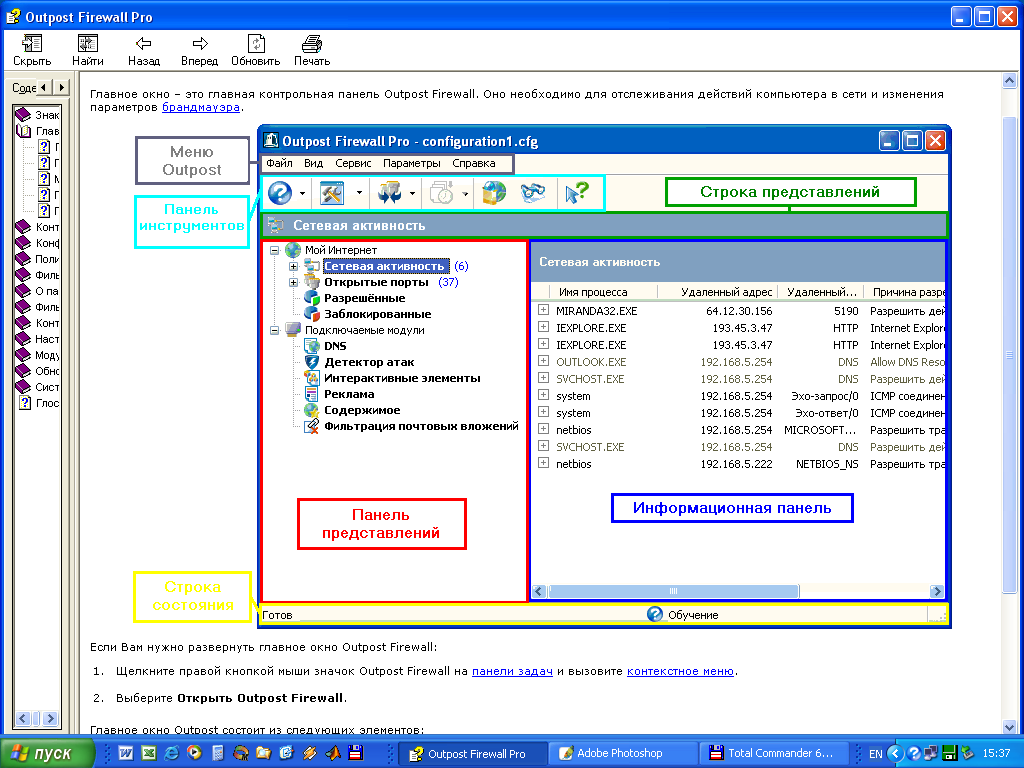Open the Файл menu in Outpost
Image resolution: width=1024 pixels, height=768 pixels.
coord(279,163)
